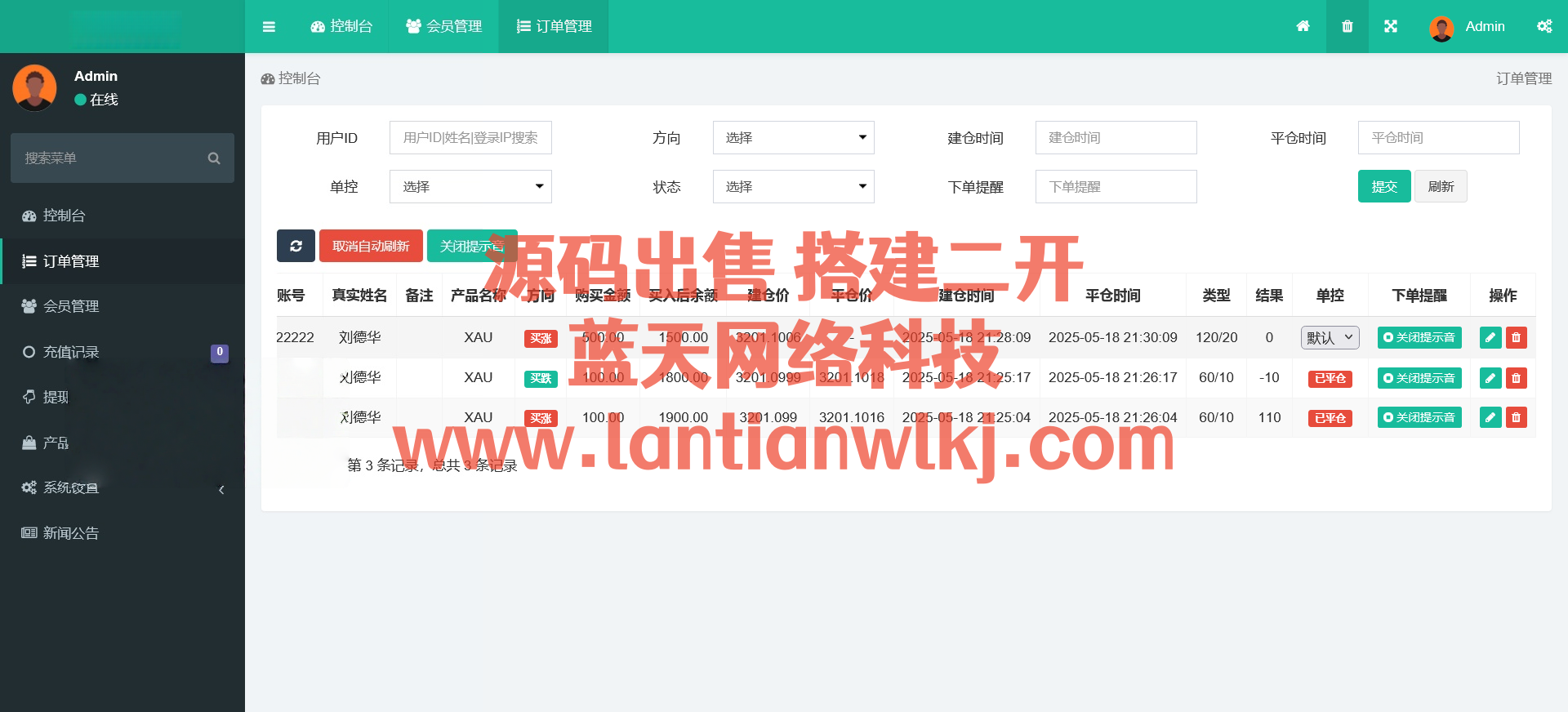Click the 刷新 button beside submit
Viewport: 1568px width, 712px height.
tap(1441, 187)
